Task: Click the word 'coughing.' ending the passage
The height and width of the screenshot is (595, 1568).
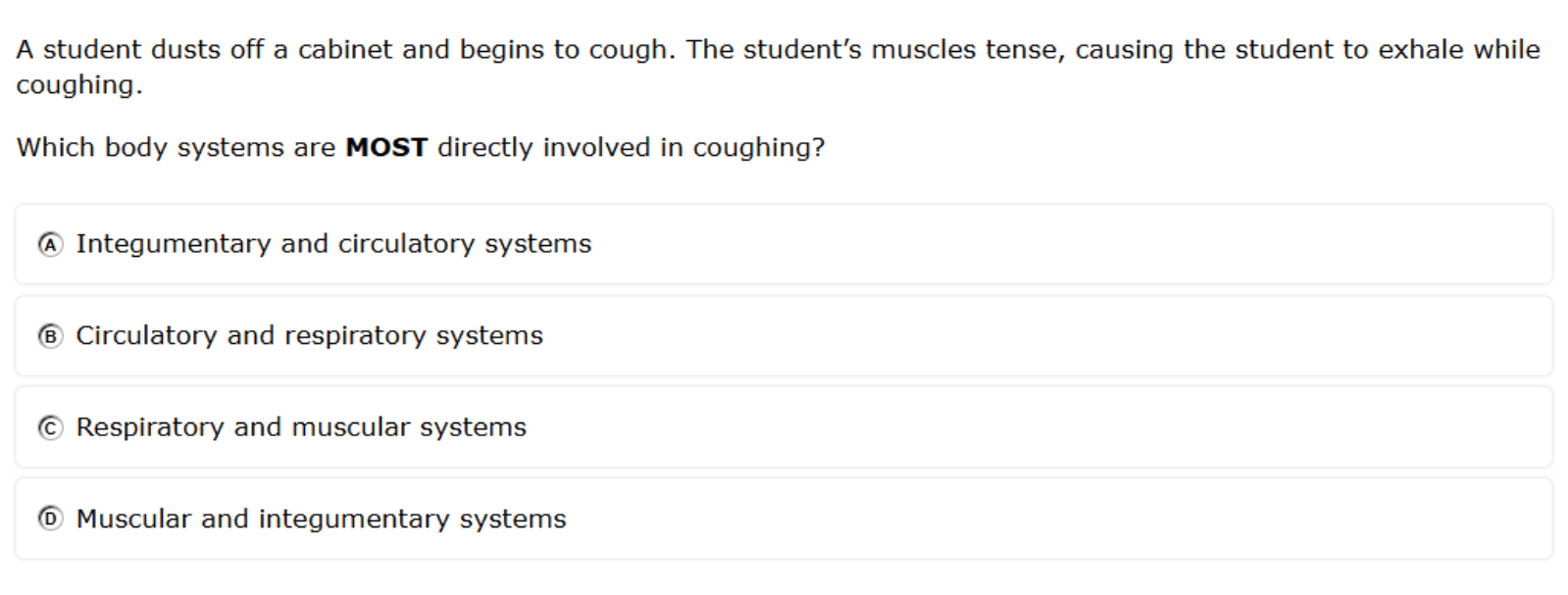Action: [78, 85]
